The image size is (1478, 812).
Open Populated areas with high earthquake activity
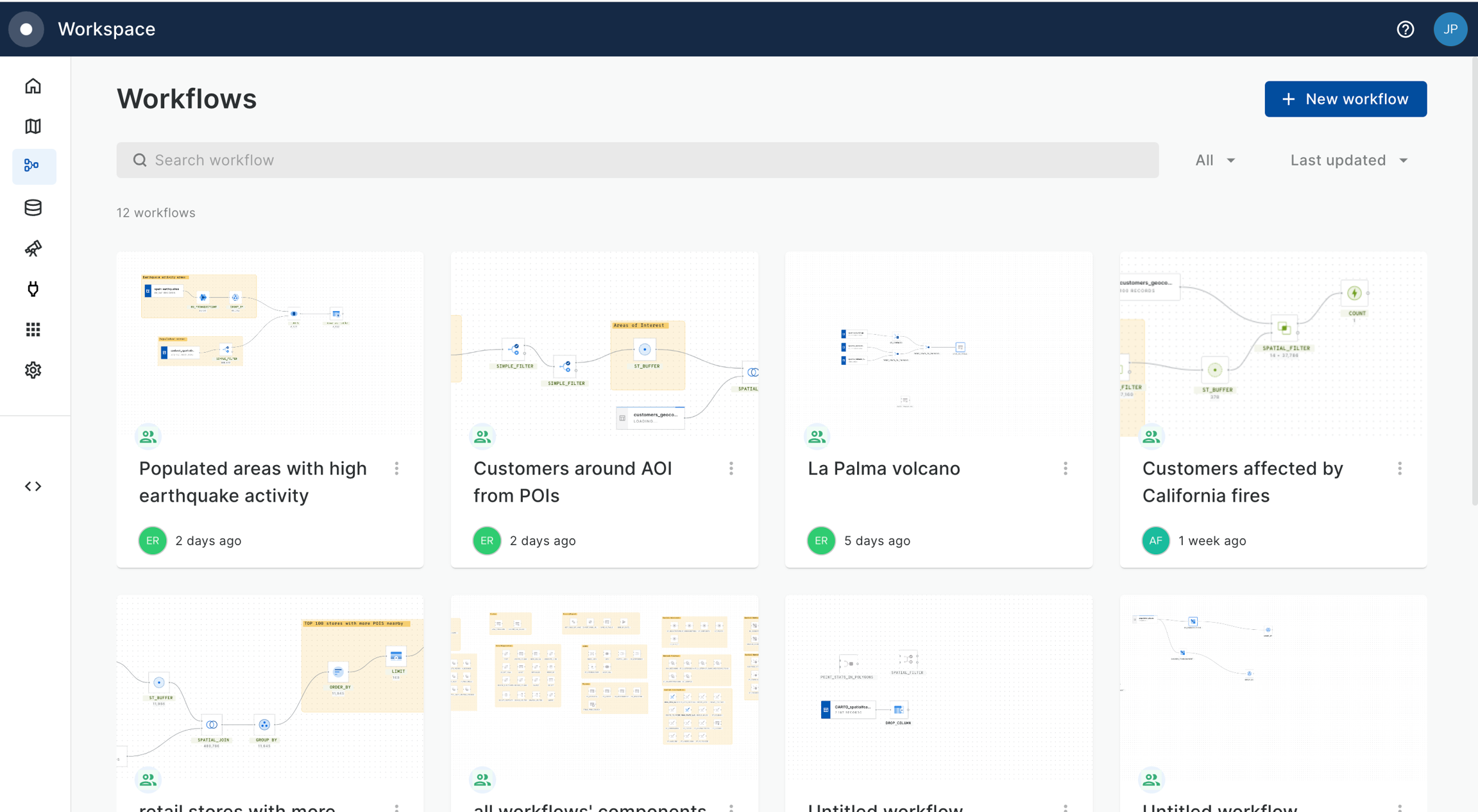coord(253,482)
